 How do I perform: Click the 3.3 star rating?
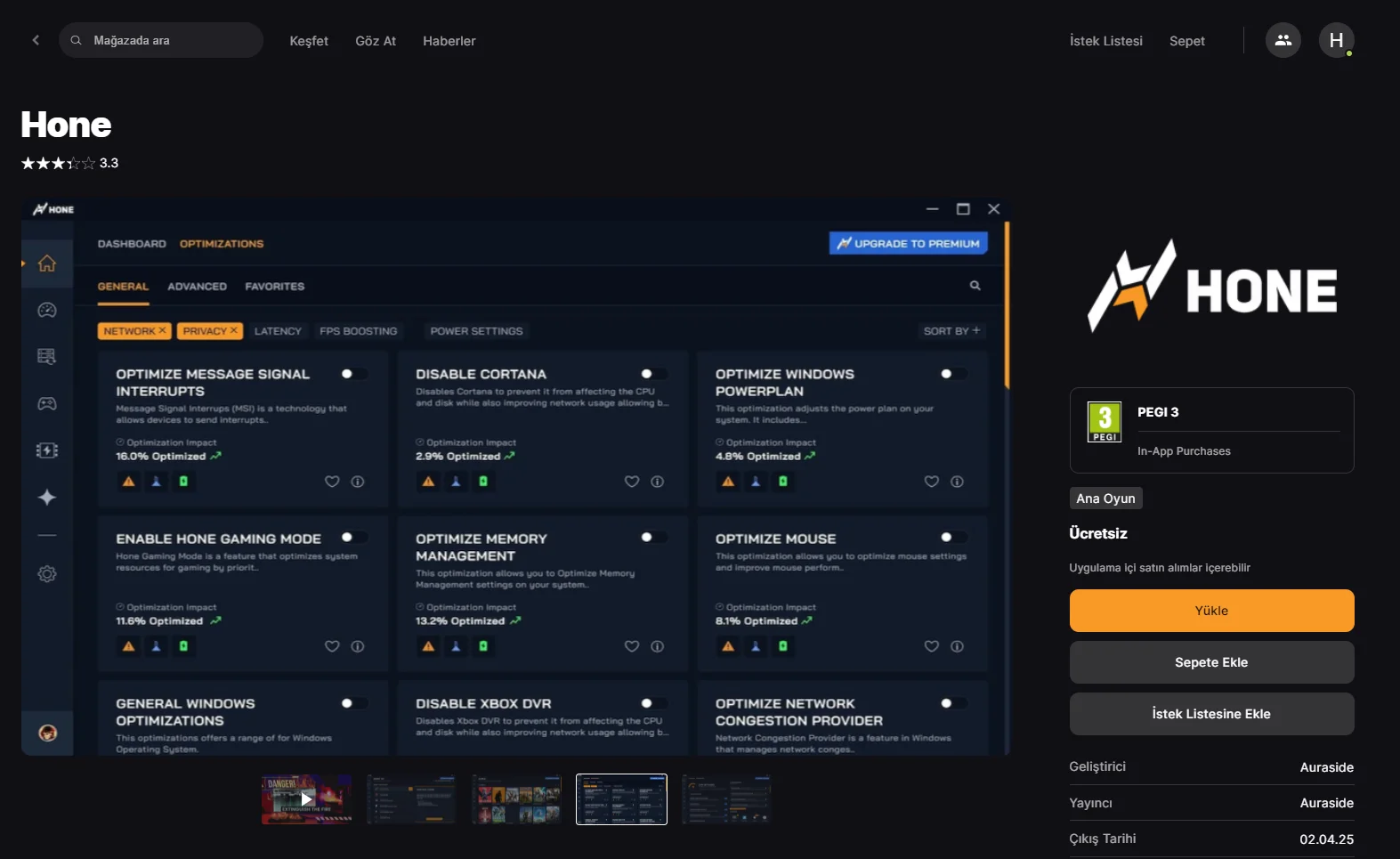[69, 163]
